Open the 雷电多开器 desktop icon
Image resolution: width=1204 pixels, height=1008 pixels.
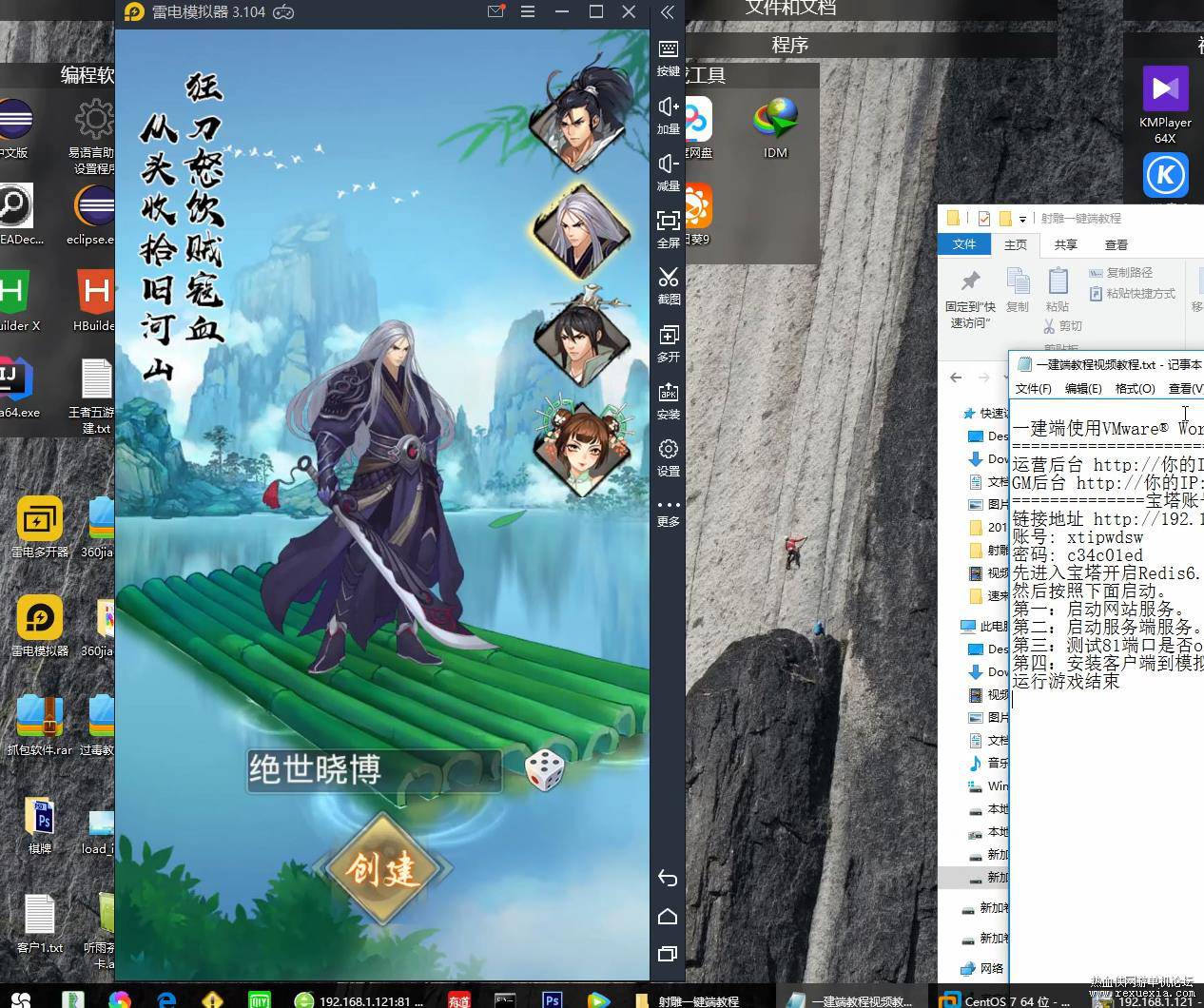(40, 528)
